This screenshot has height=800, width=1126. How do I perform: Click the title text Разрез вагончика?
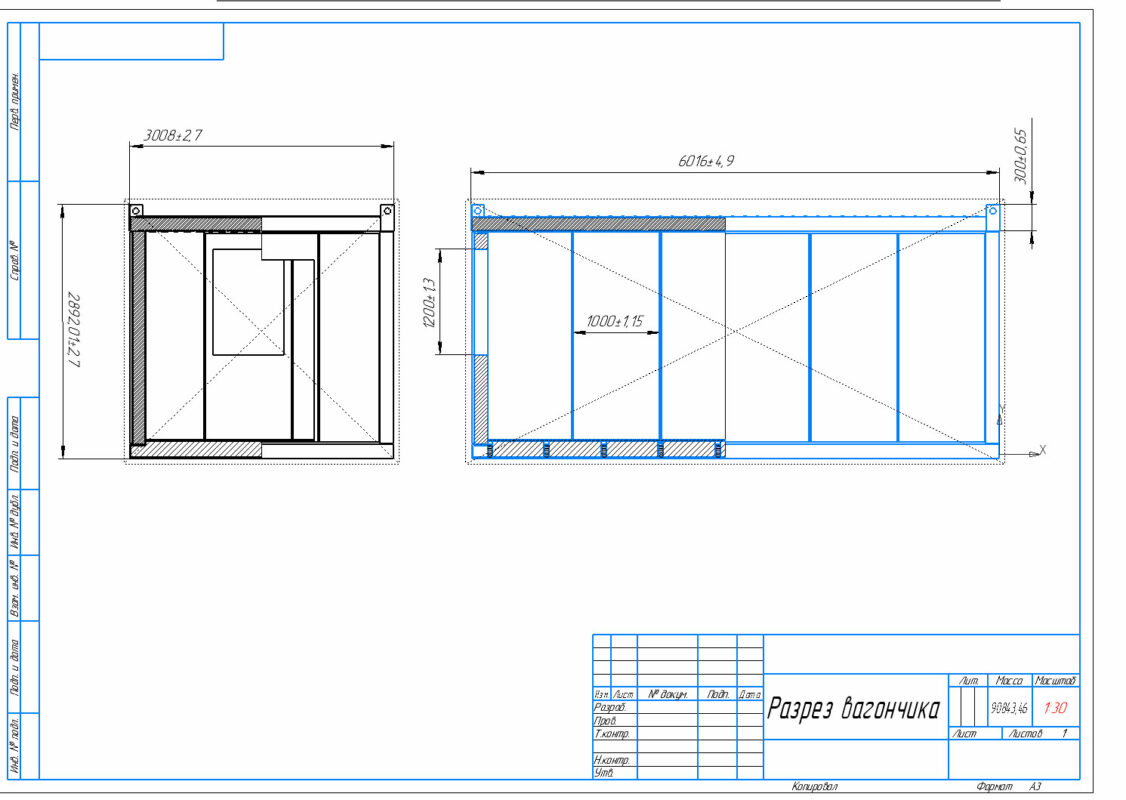click(853, 709)
